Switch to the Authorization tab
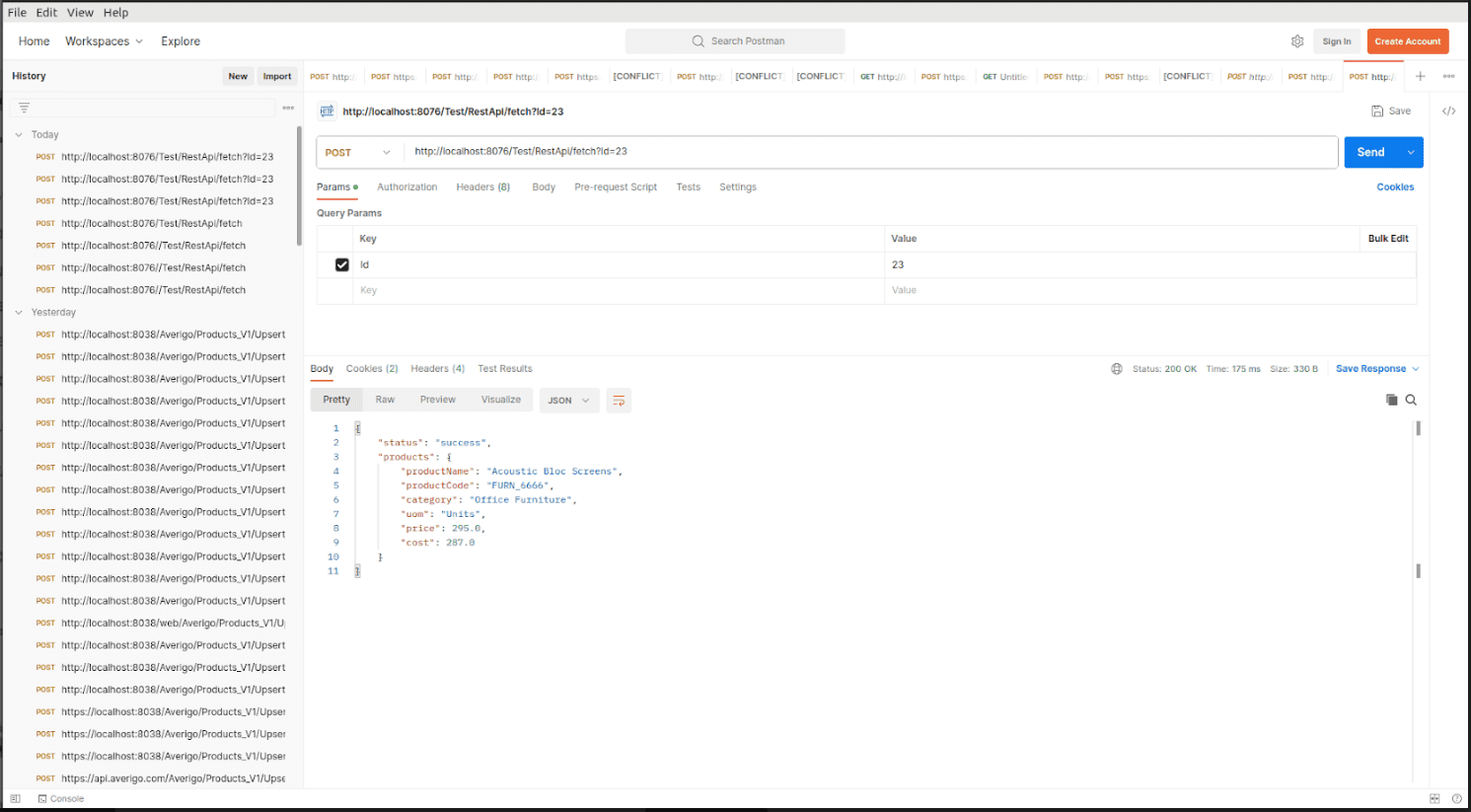This screenshot has height=812, width=1471. point(406,186)
